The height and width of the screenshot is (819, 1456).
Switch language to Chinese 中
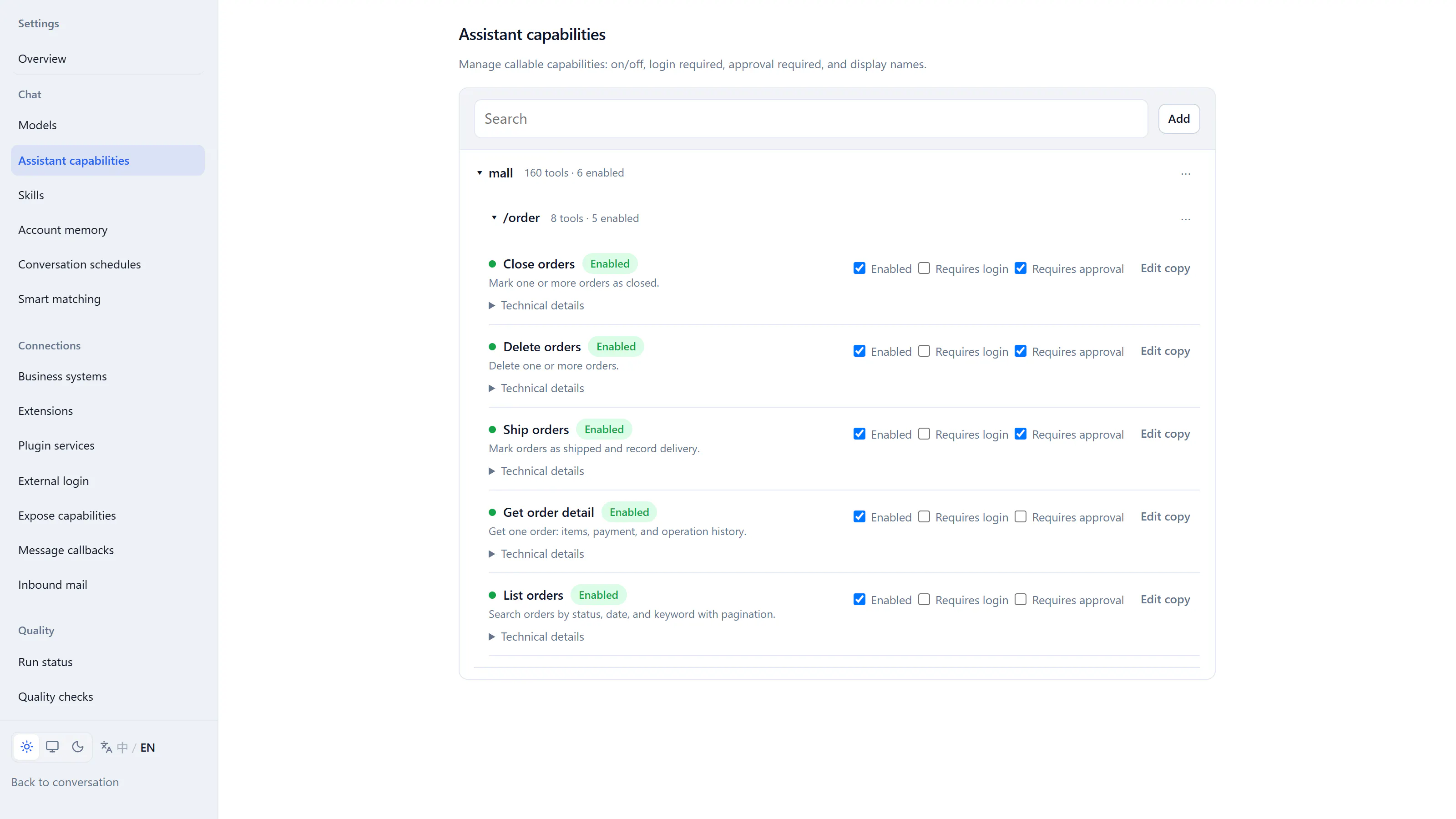(x=122, y=747)
